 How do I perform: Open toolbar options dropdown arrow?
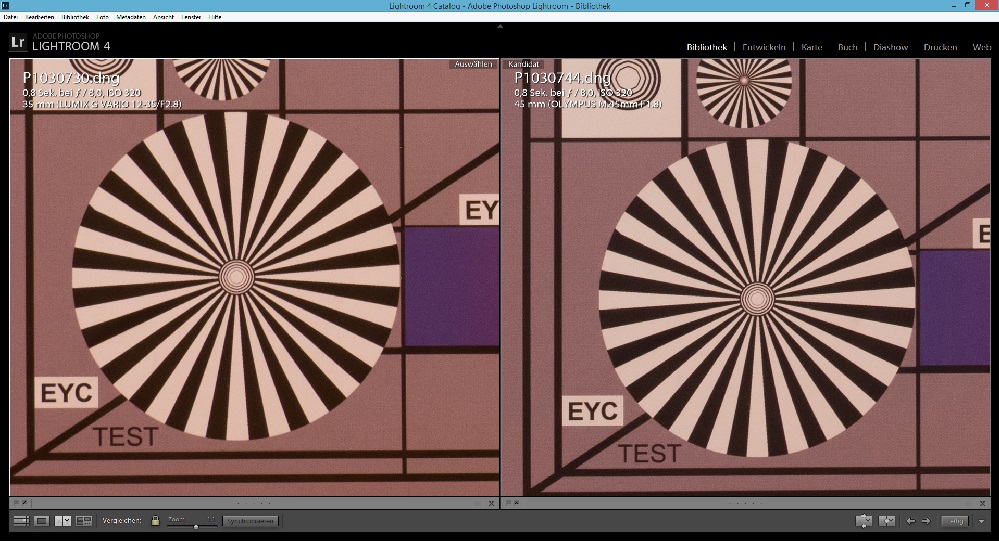click(x=982, y=521)
